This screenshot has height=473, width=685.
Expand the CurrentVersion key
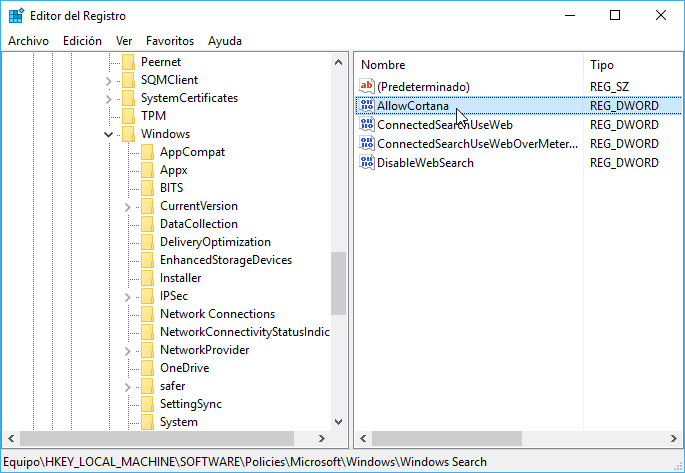coord(128,207)
